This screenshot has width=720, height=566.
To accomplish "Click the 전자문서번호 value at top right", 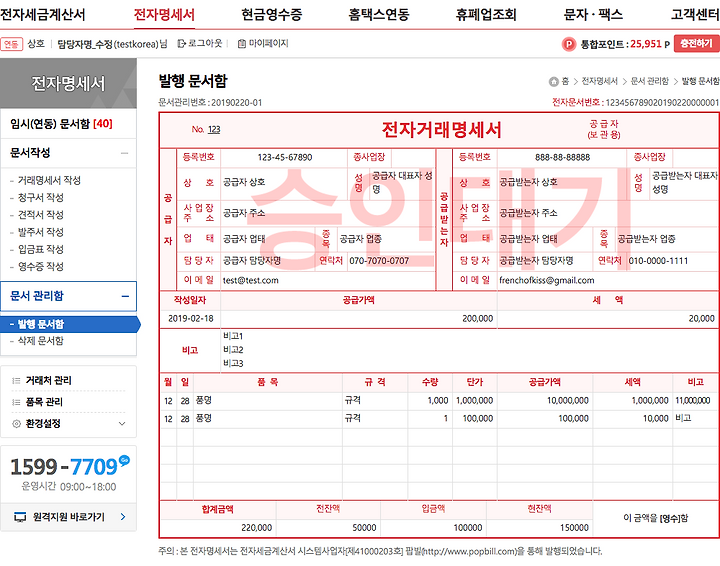I will pyautogui.click(x=662, y=102).
